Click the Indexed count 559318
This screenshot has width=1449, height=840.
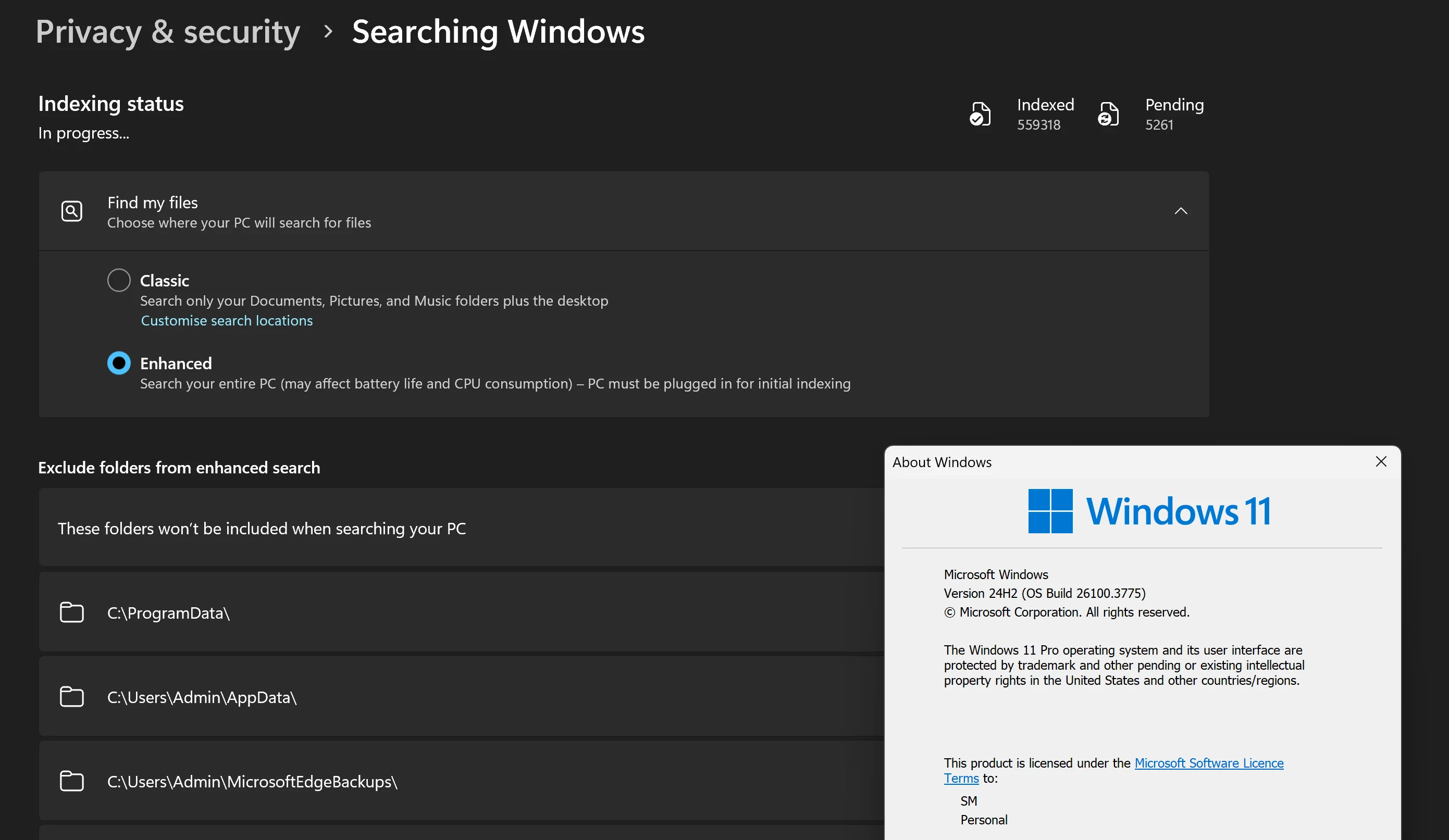pyautogui.click(x=1038, y=124)
